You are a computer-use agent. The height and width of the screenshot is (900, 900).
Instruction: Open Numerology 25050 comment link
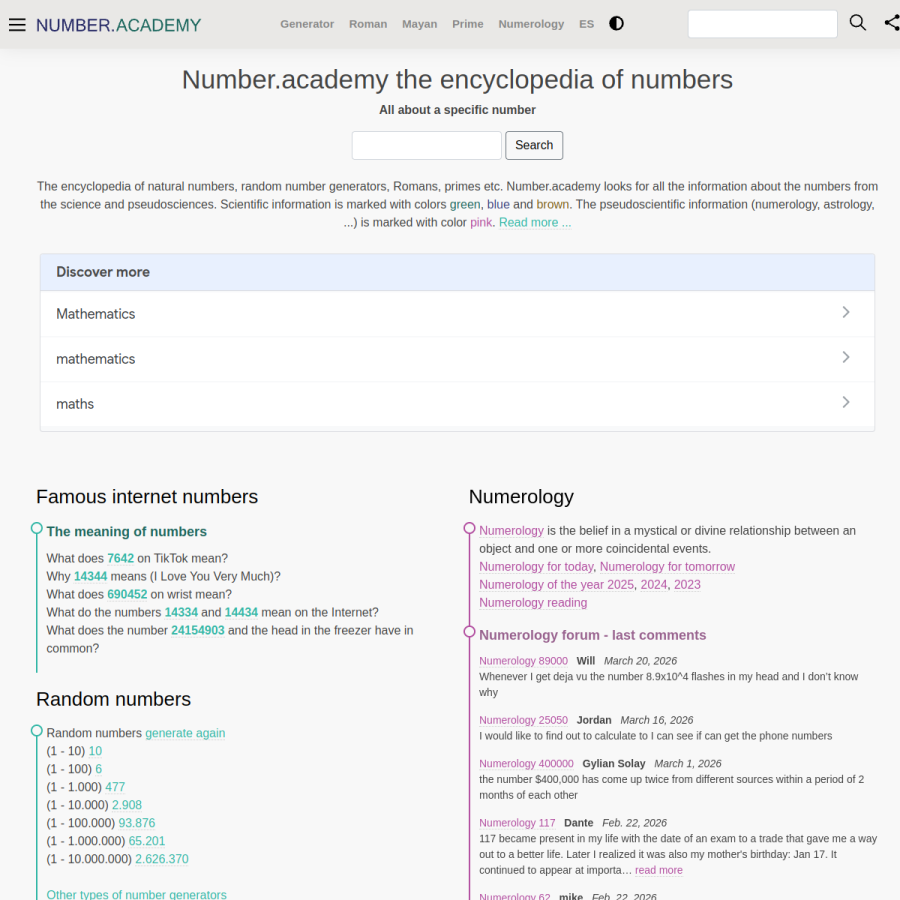tap(523, 720)
